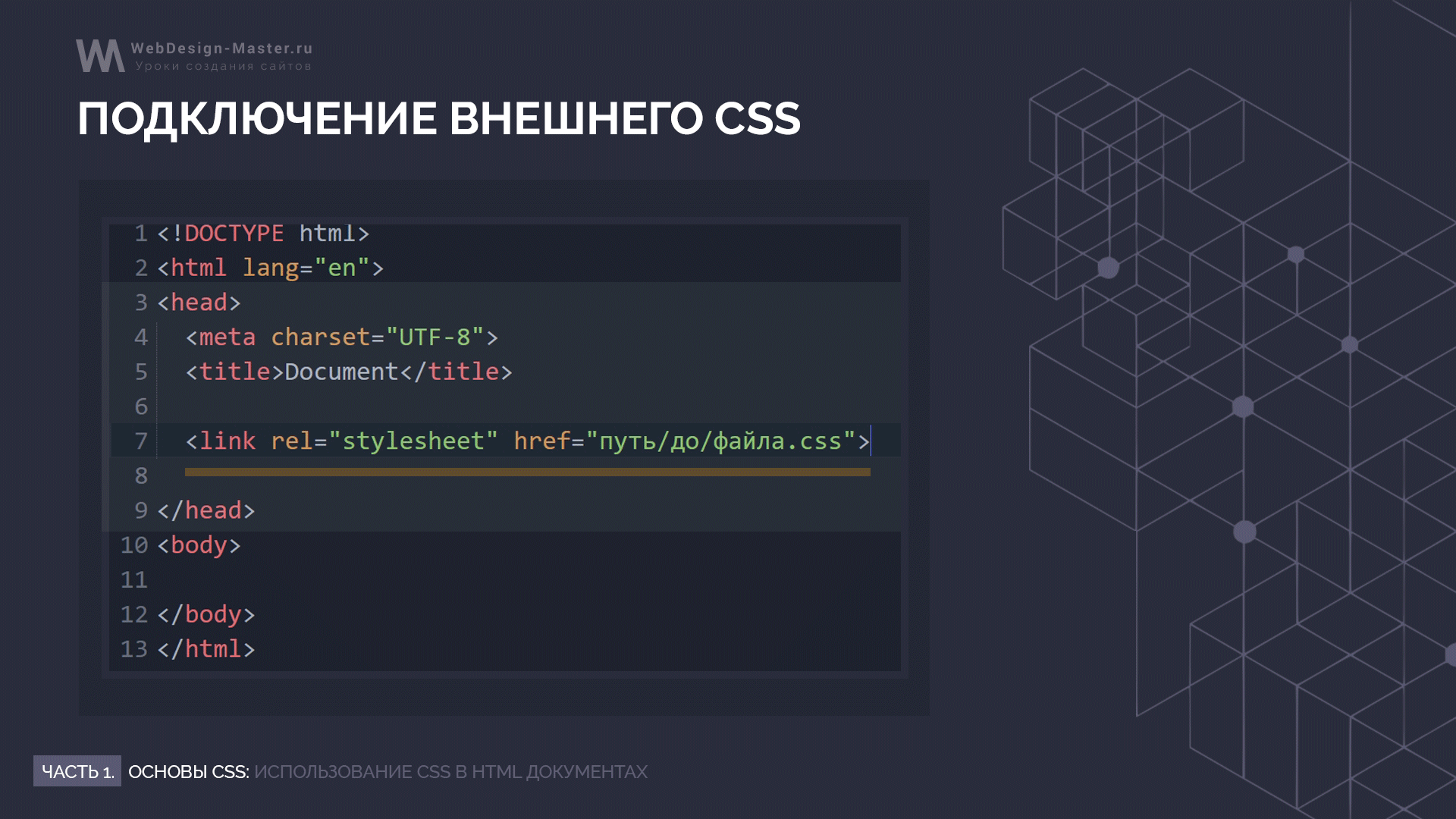Click the body tag on line 10

199,545
